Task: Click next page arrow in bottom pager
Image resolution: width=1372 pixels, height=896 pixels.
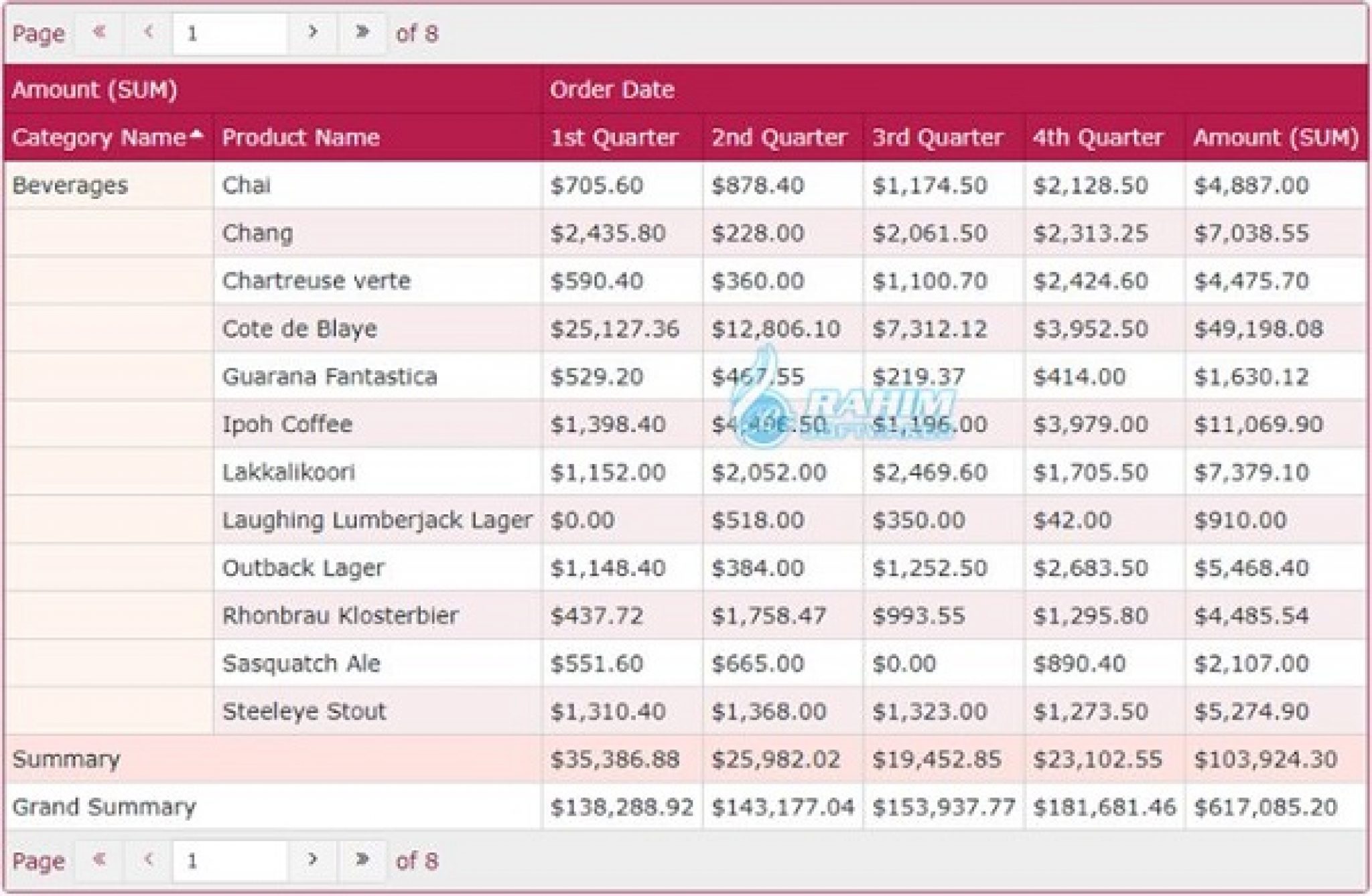Action: [x=312, y=860]
